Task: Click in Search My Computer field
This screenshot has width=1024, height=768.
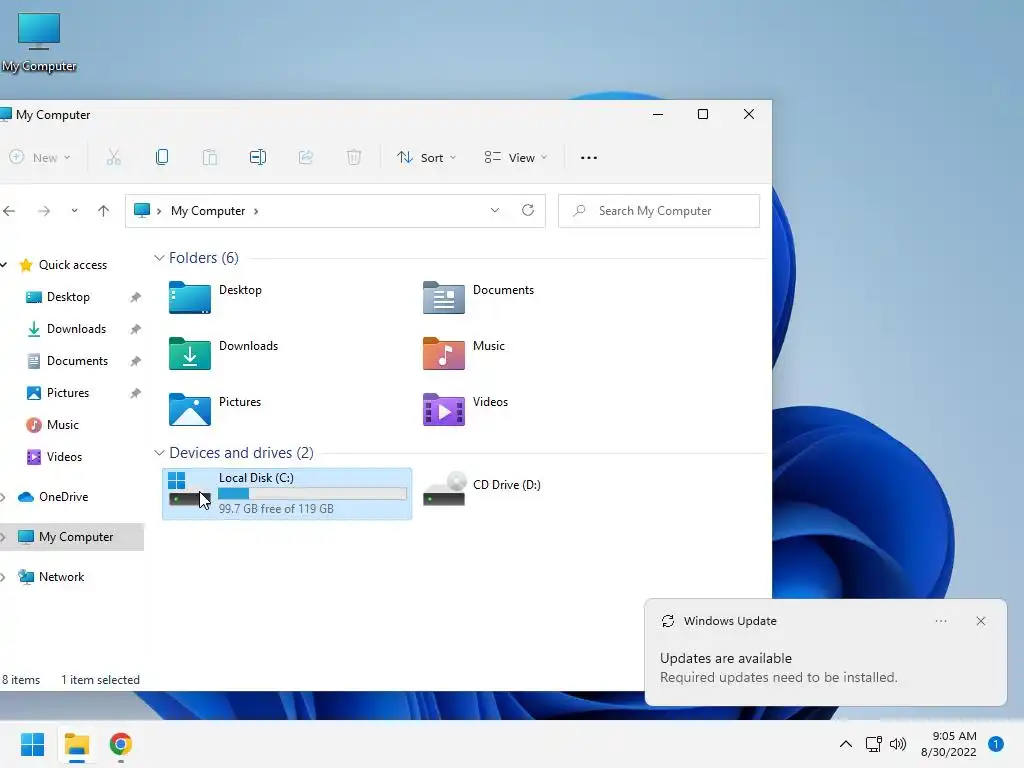Action: pos(659,211)
